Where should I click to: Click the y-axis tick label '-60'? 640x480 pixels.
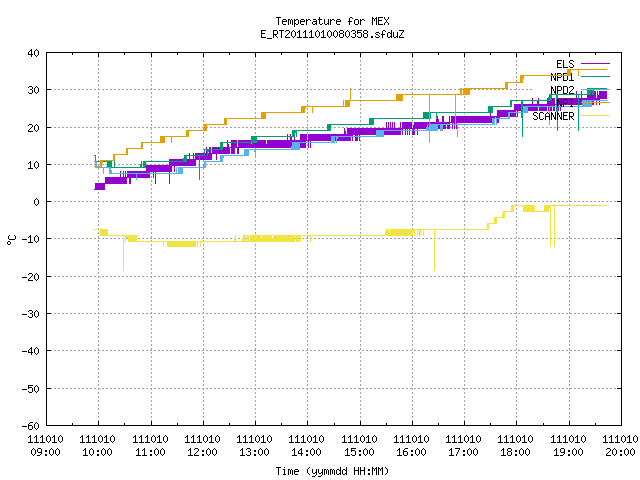pos(31,426)
